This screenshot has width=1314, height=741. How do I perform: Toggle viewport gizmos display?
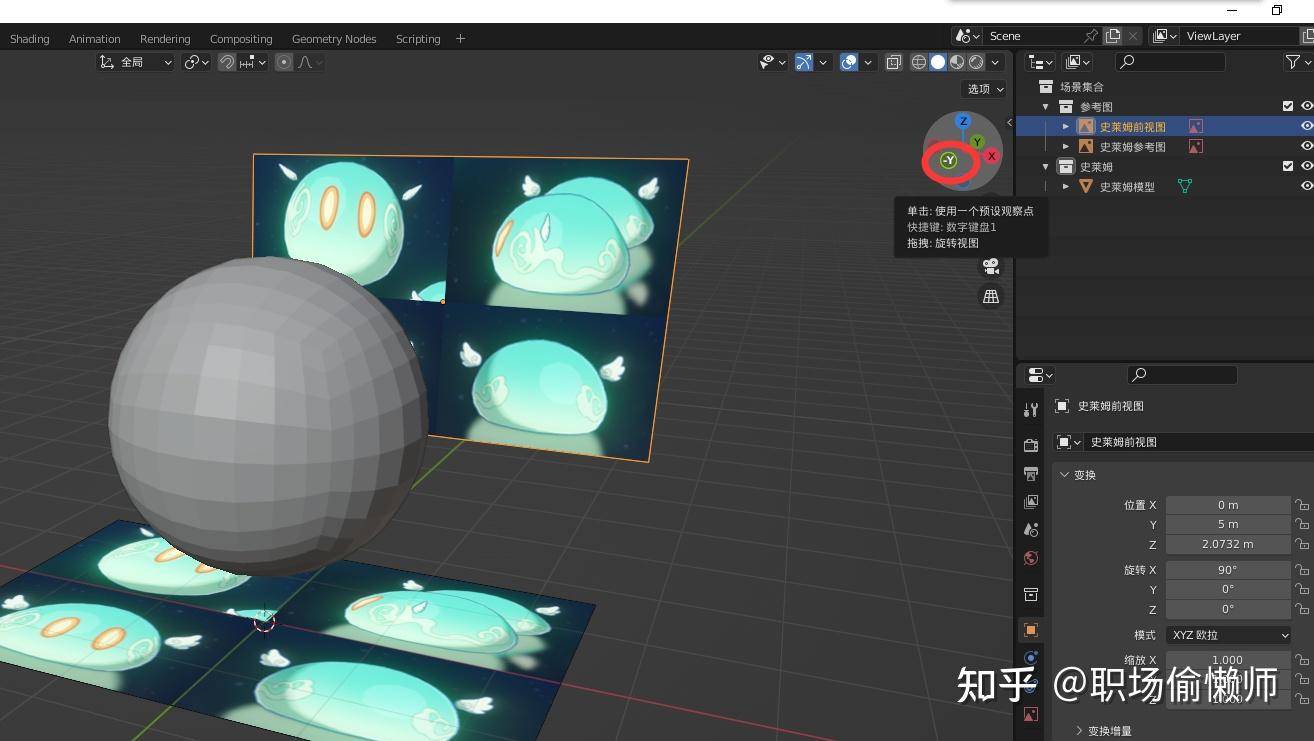[x=804, y=62]
